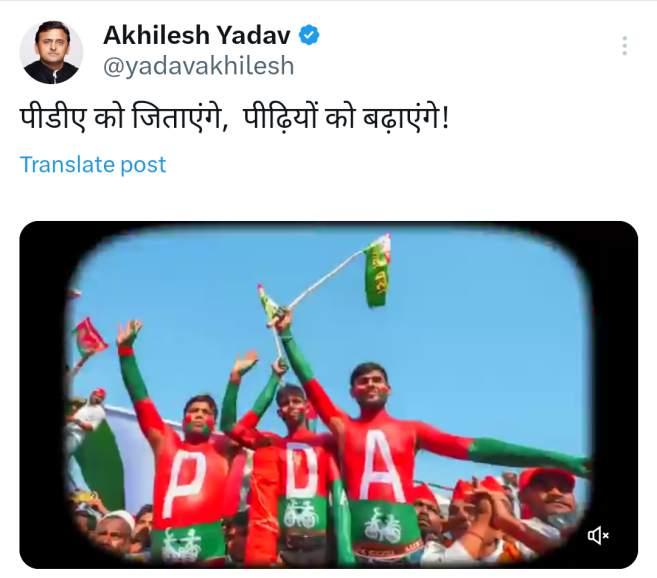Click the word पीडीए starting the post
The image size is (657, 578).
(x=53, y=118)
